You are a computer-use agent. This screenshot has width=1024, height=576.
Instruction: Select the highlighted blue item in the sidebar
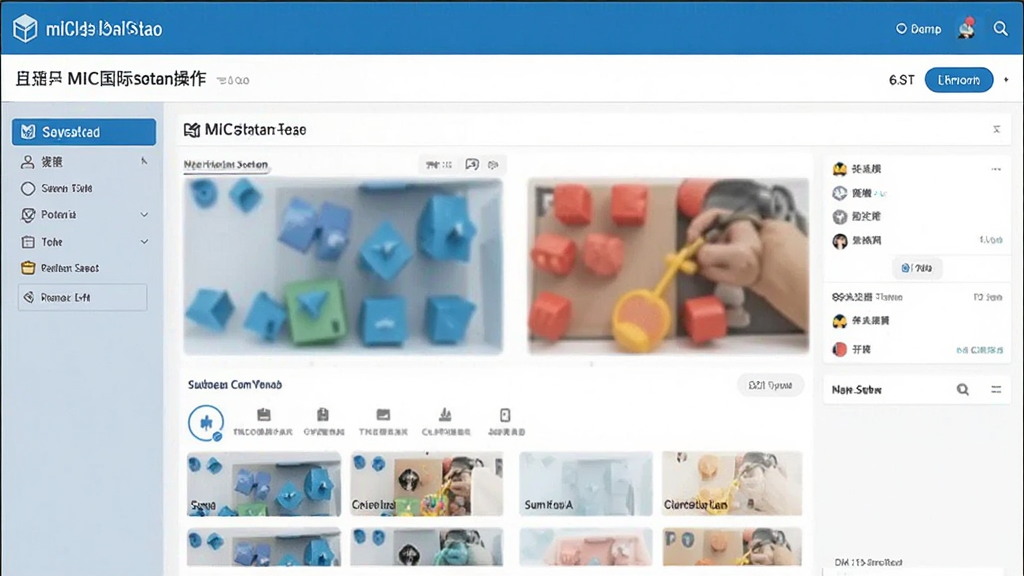(84, 132)
